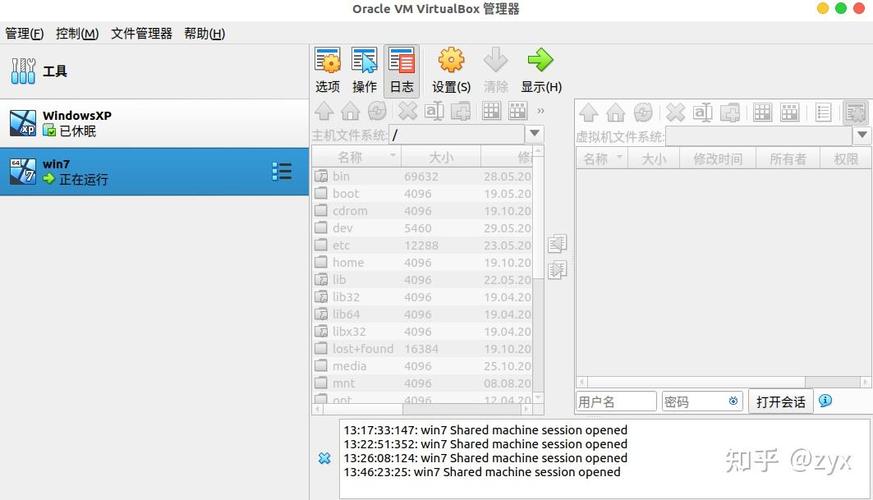
Task: Click the green 显示(H) show arrow
Action: 541,71
